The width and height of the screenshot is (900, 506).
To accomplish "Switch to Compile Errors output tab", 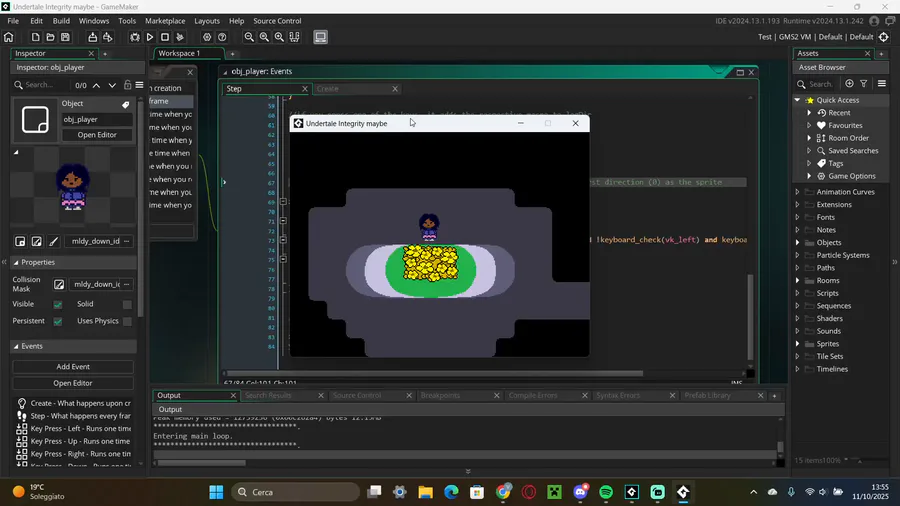I will coord(533,395).
